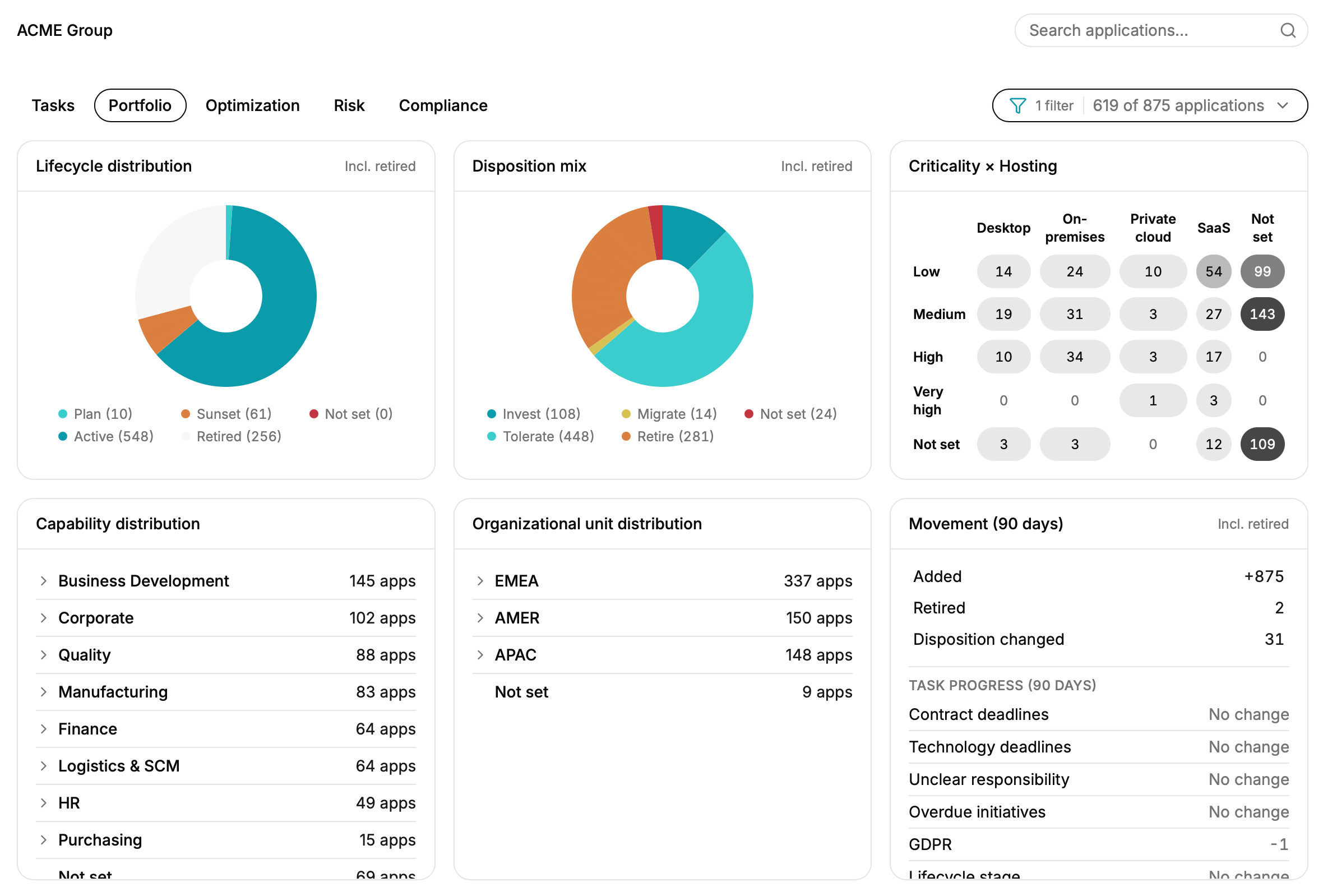Image resolution: width=1323 pixels, height=896 pixels.
Task: Toggle disposition Not set (24) legend
Action: click(792, 414)
